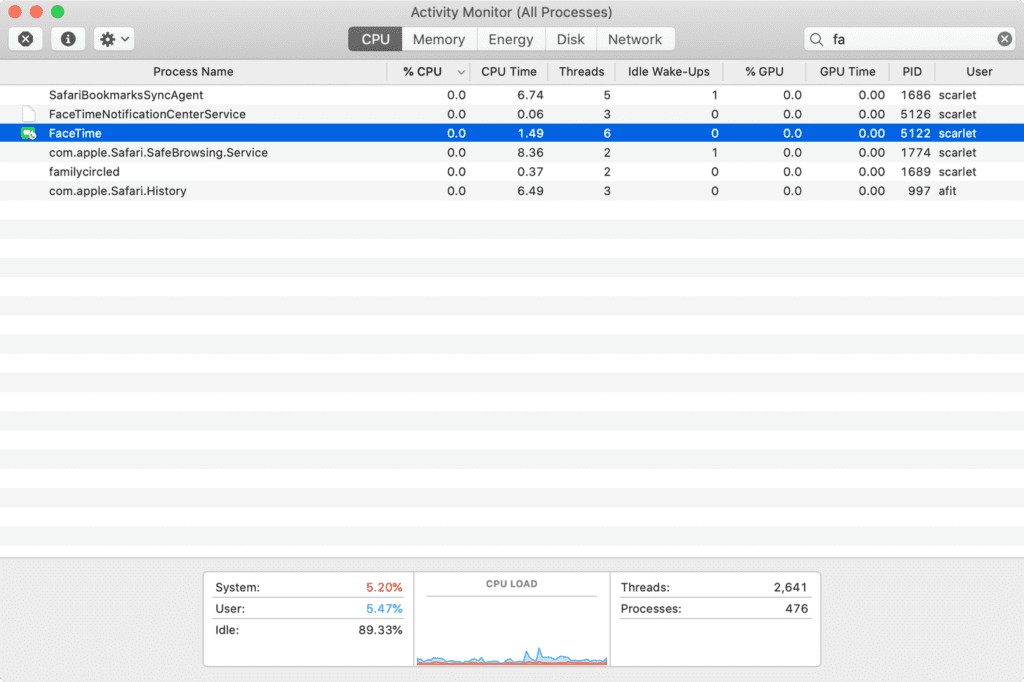This screenshot has width=1024, height=682.
Task: Sort by PID column header
Action: 912,72
